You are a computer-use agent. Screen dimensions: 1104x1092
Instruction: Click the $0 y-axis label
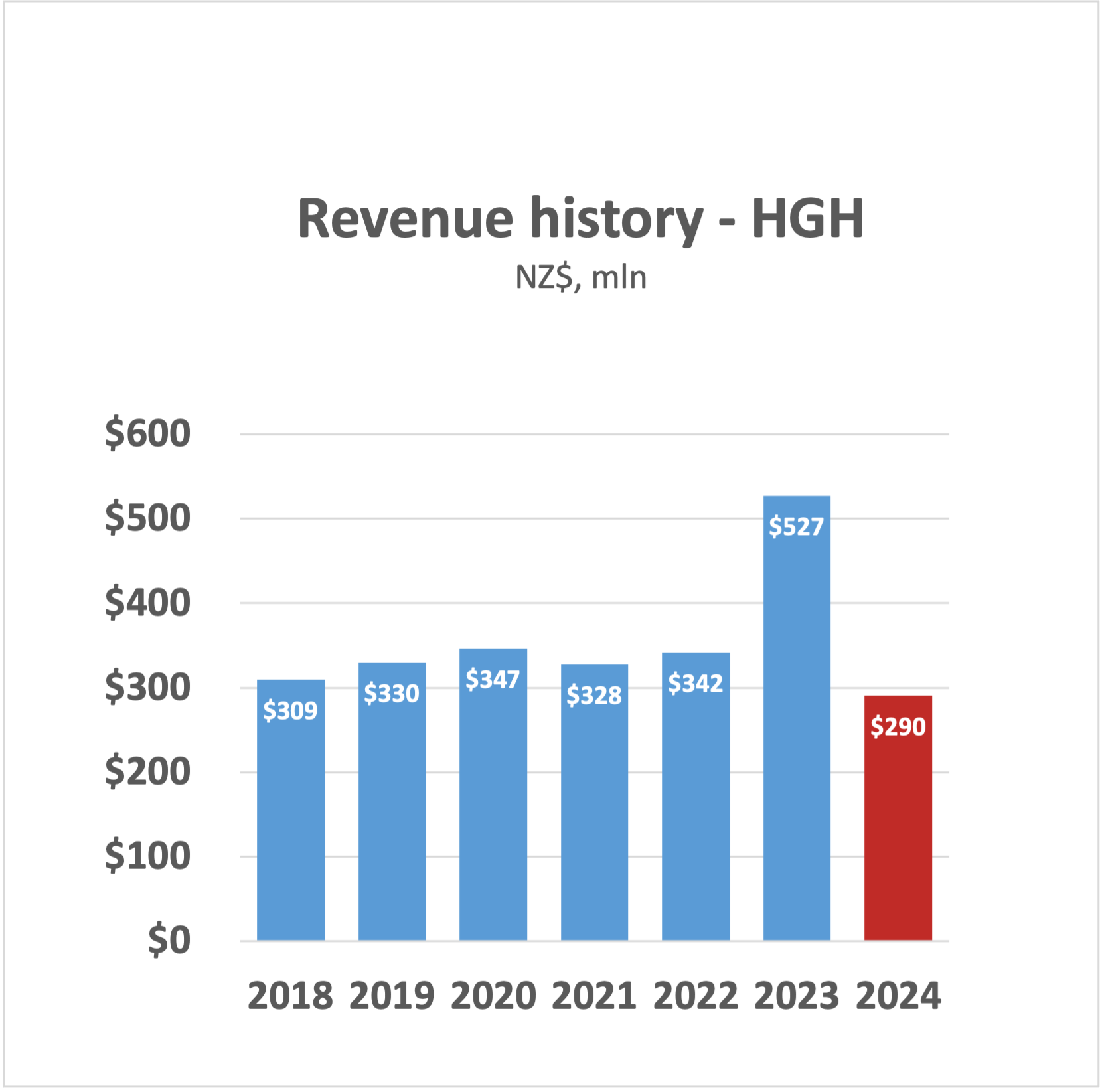point(169,941)
